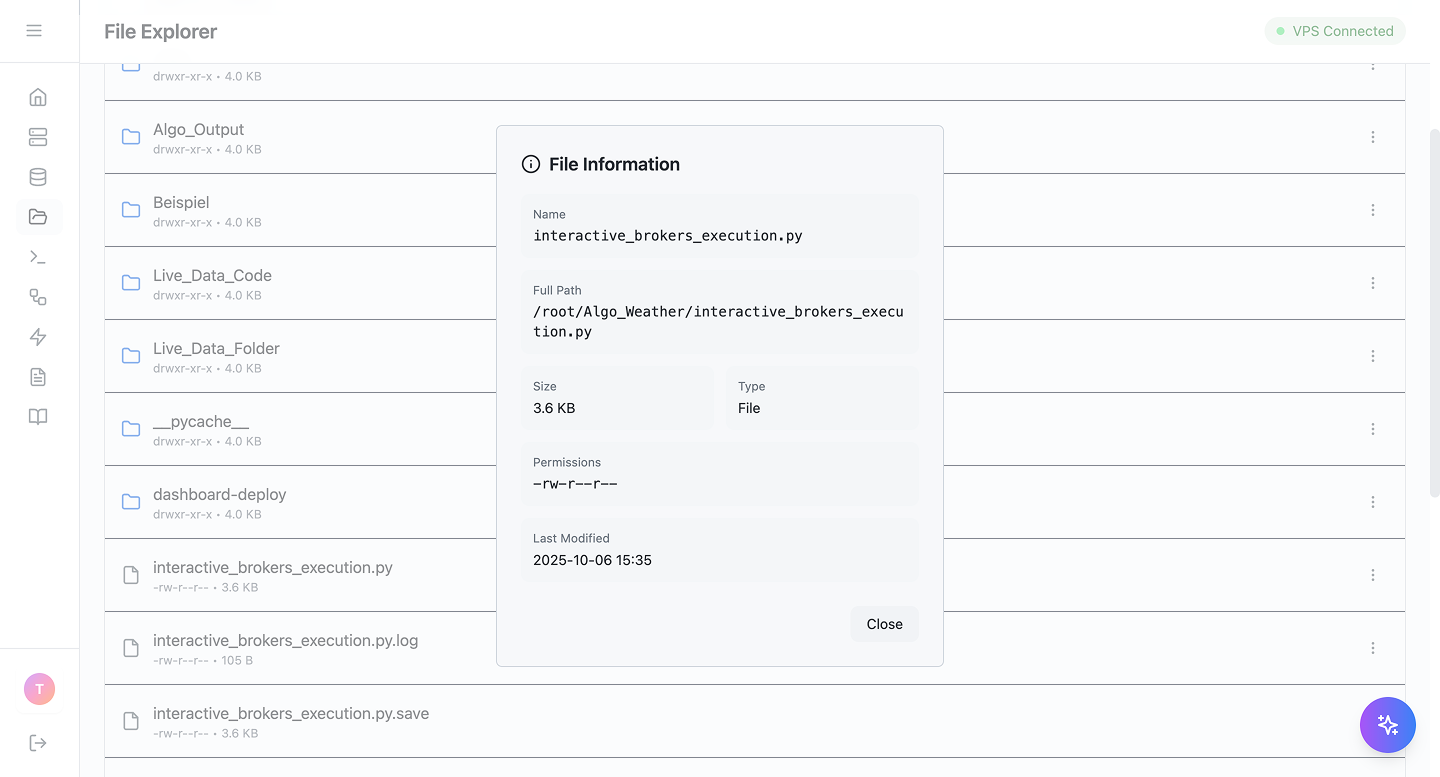The image size is (1440, 777).
Task: Click the T user avatar
Action: pyautogui.click(x=39, y=689)
